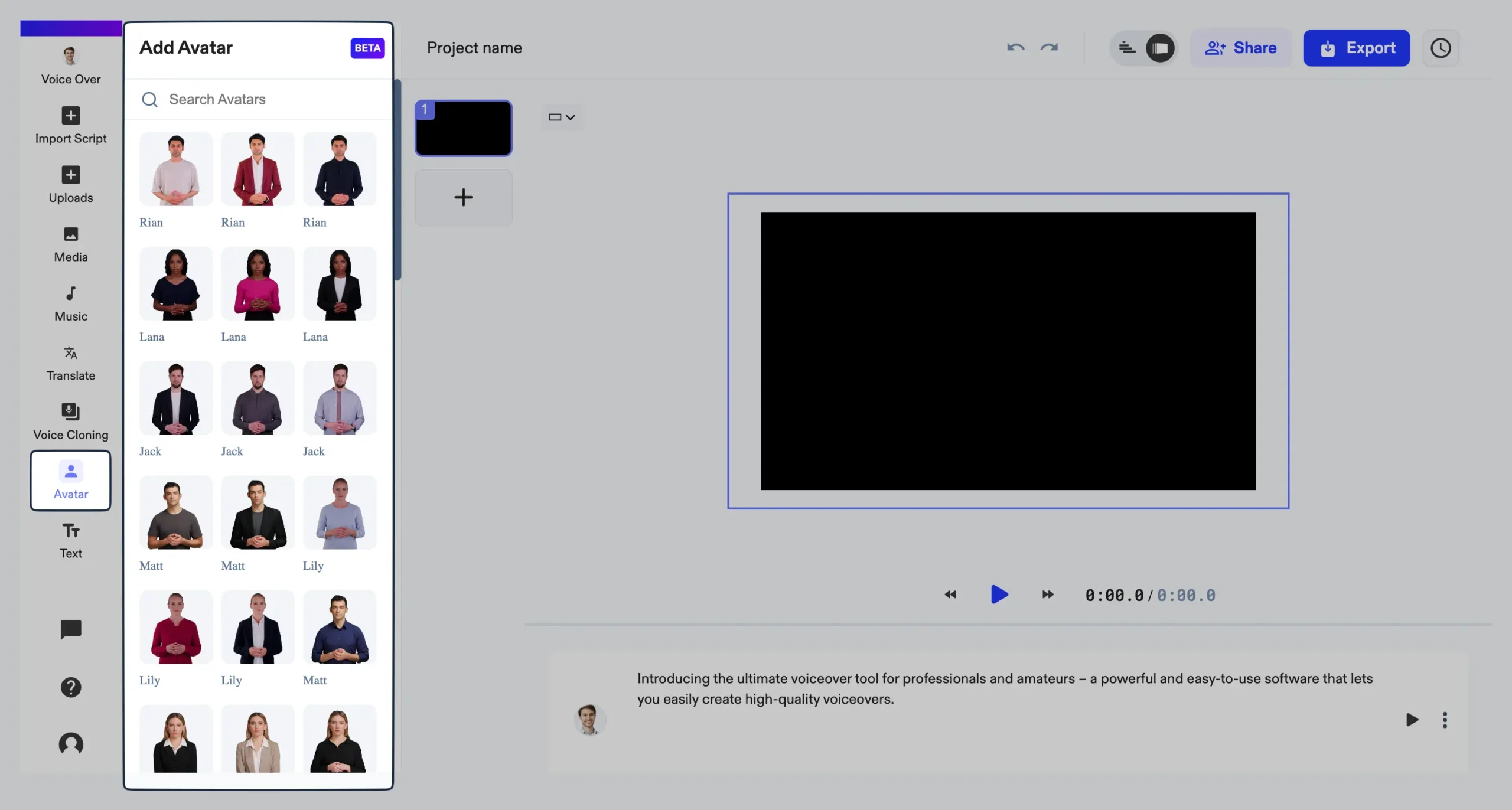
Task: Select the Avatar sidebar item
Action: [70, 481]
